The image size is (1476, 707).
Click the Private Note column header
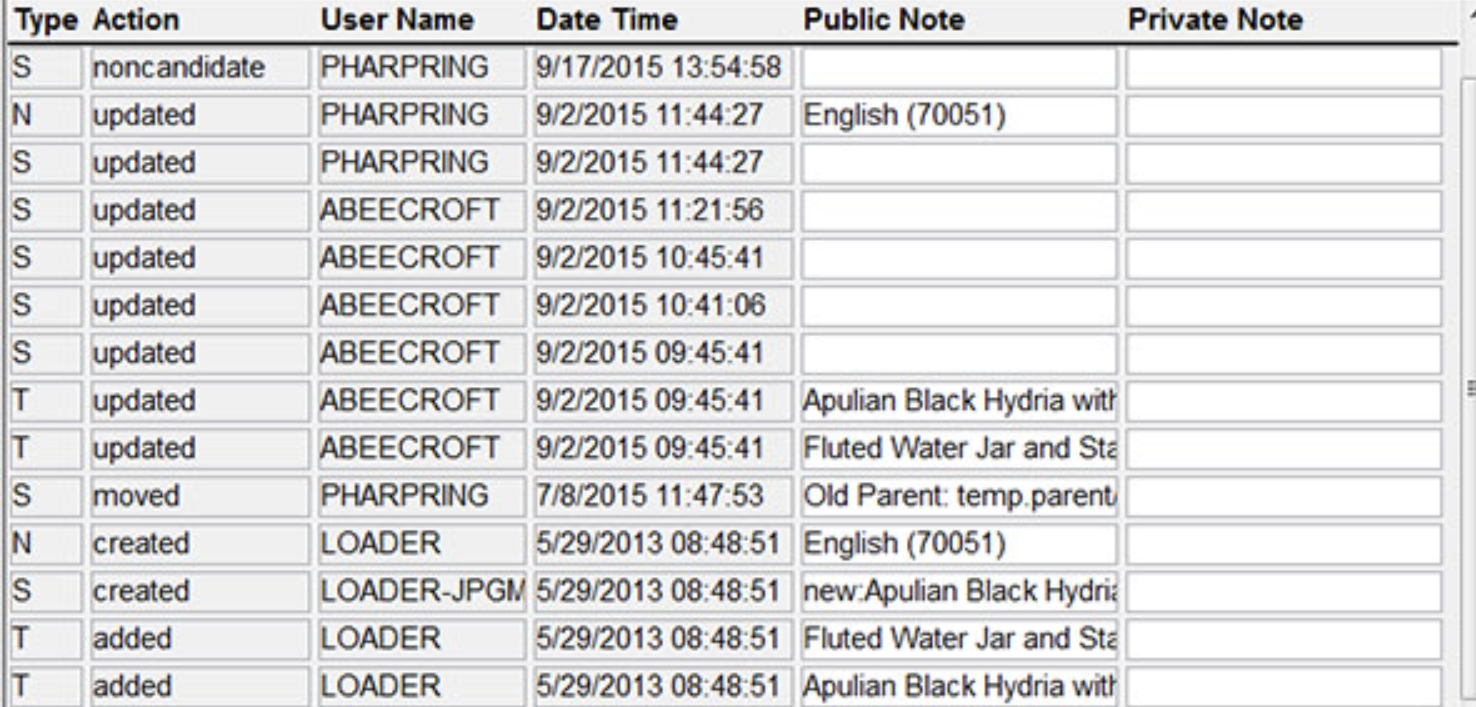1215,20
